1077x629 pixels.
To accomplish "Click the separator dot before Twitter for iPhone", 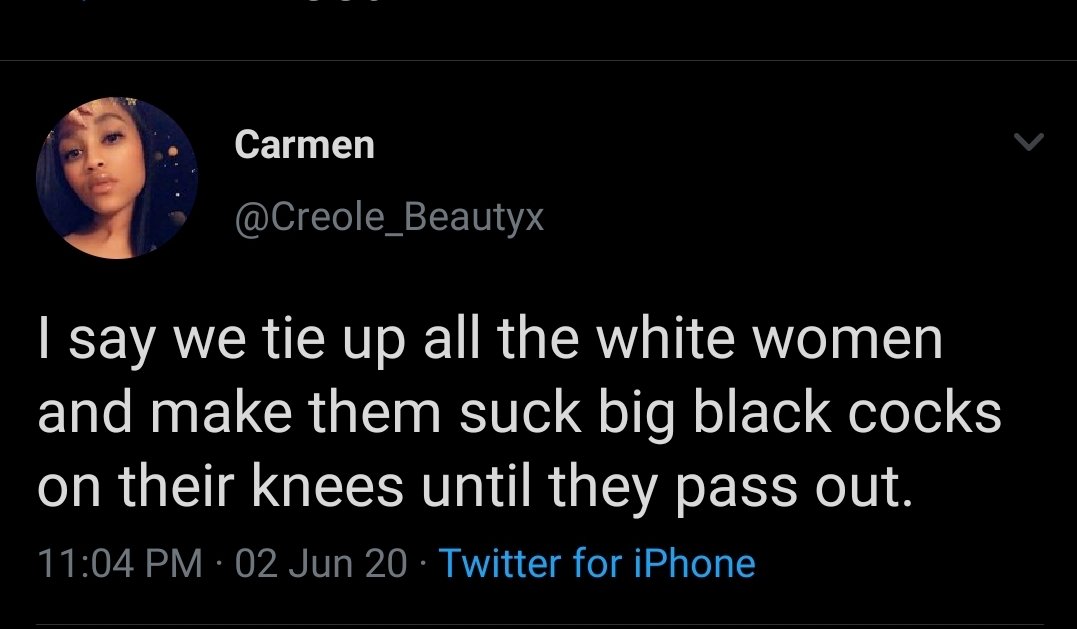I will click(422, 564).
